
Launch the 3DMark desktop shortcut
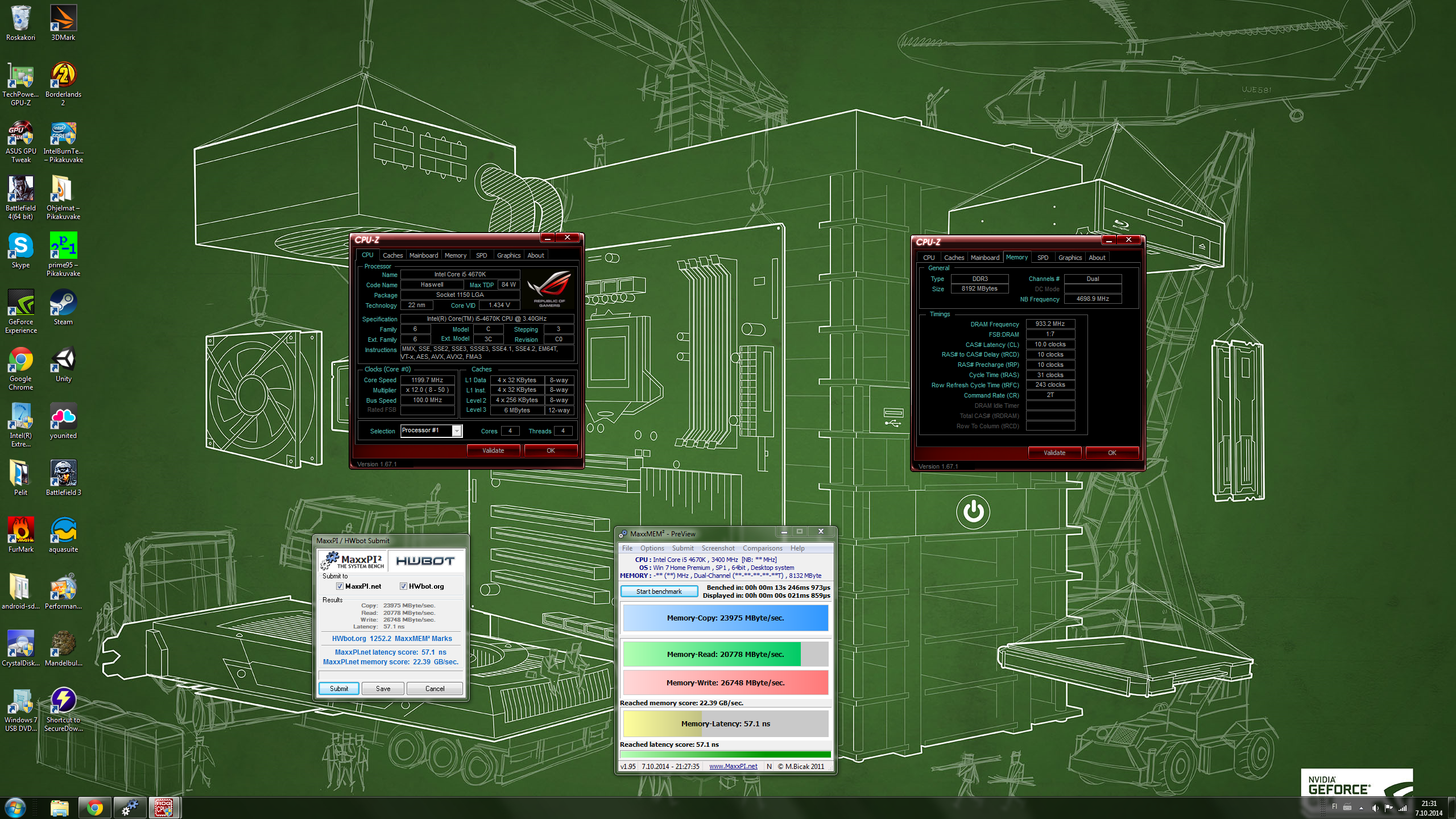[63, 23]
